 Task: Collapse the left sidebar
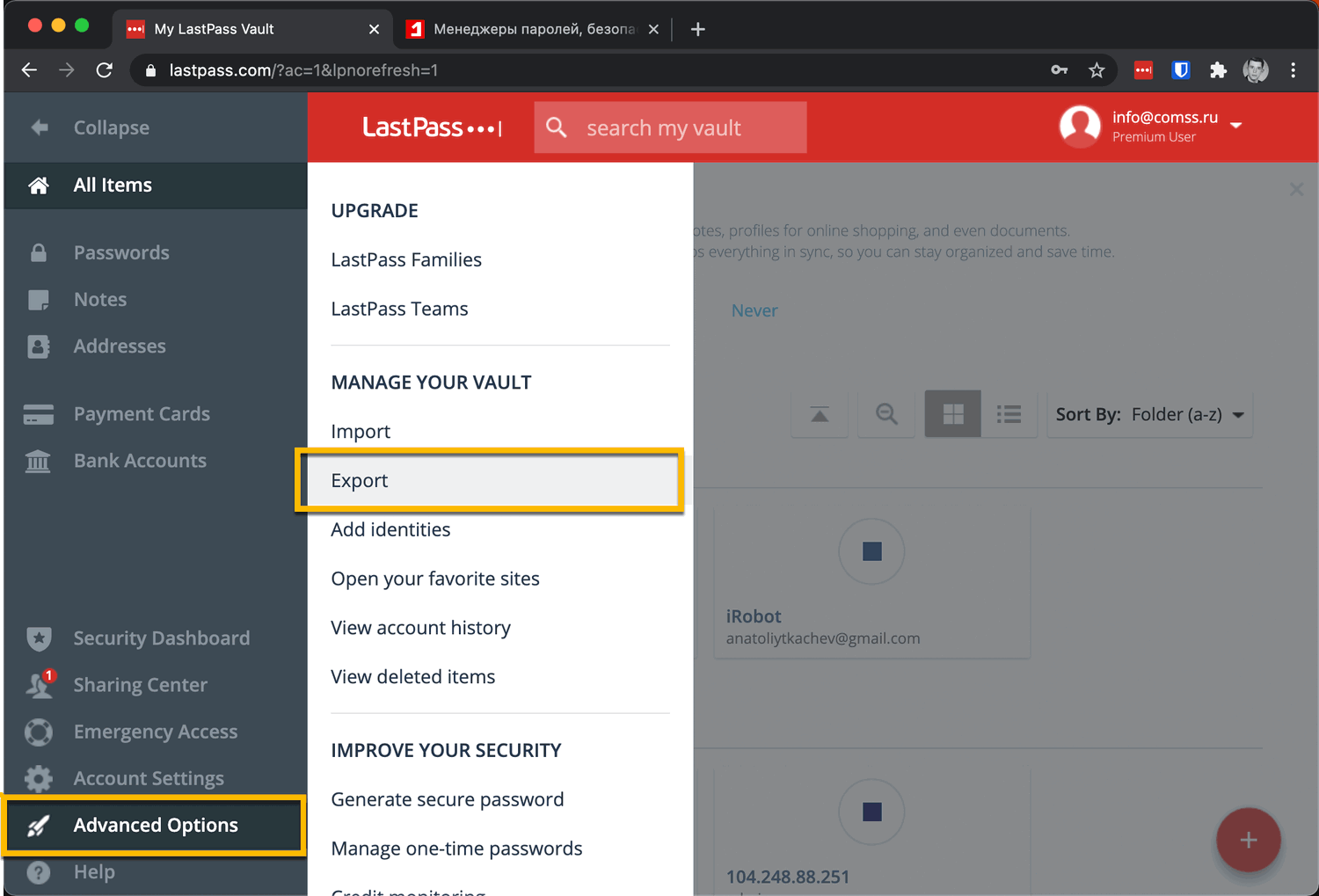(111, 127)
